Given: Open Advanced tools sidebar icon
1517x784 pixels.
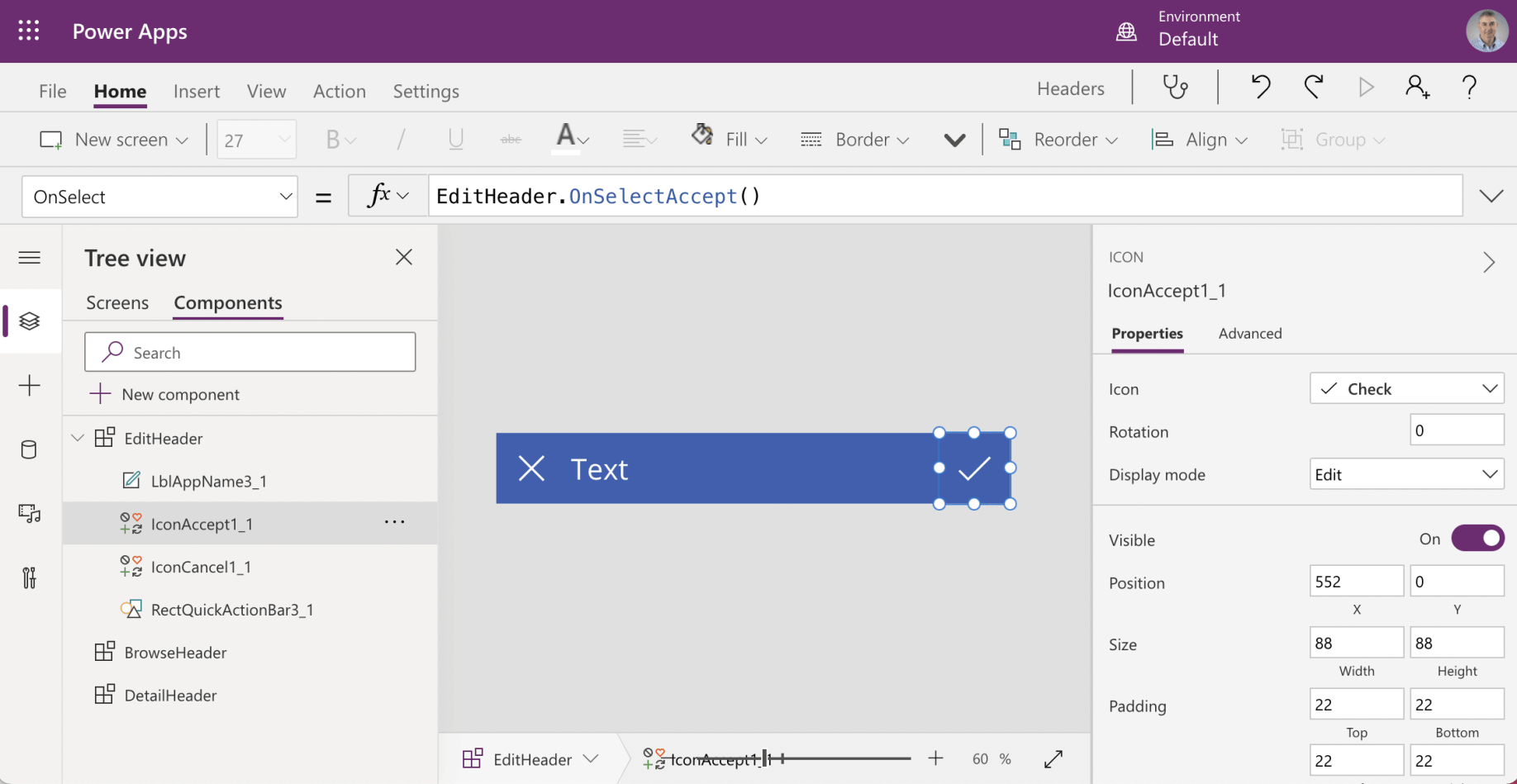Looking at the screenshot, I should [x=29, y=577].
